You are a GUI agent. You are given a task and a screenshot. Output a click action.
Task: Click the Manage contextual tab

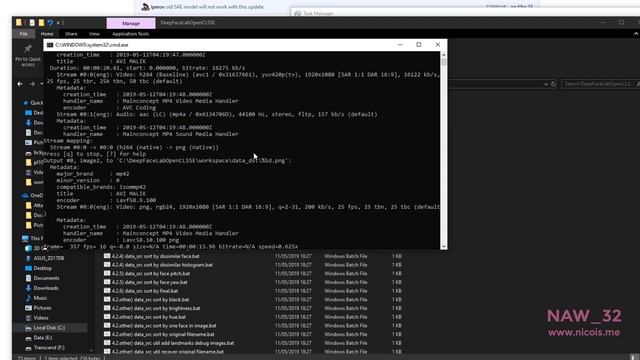click(x=131, y=23)
